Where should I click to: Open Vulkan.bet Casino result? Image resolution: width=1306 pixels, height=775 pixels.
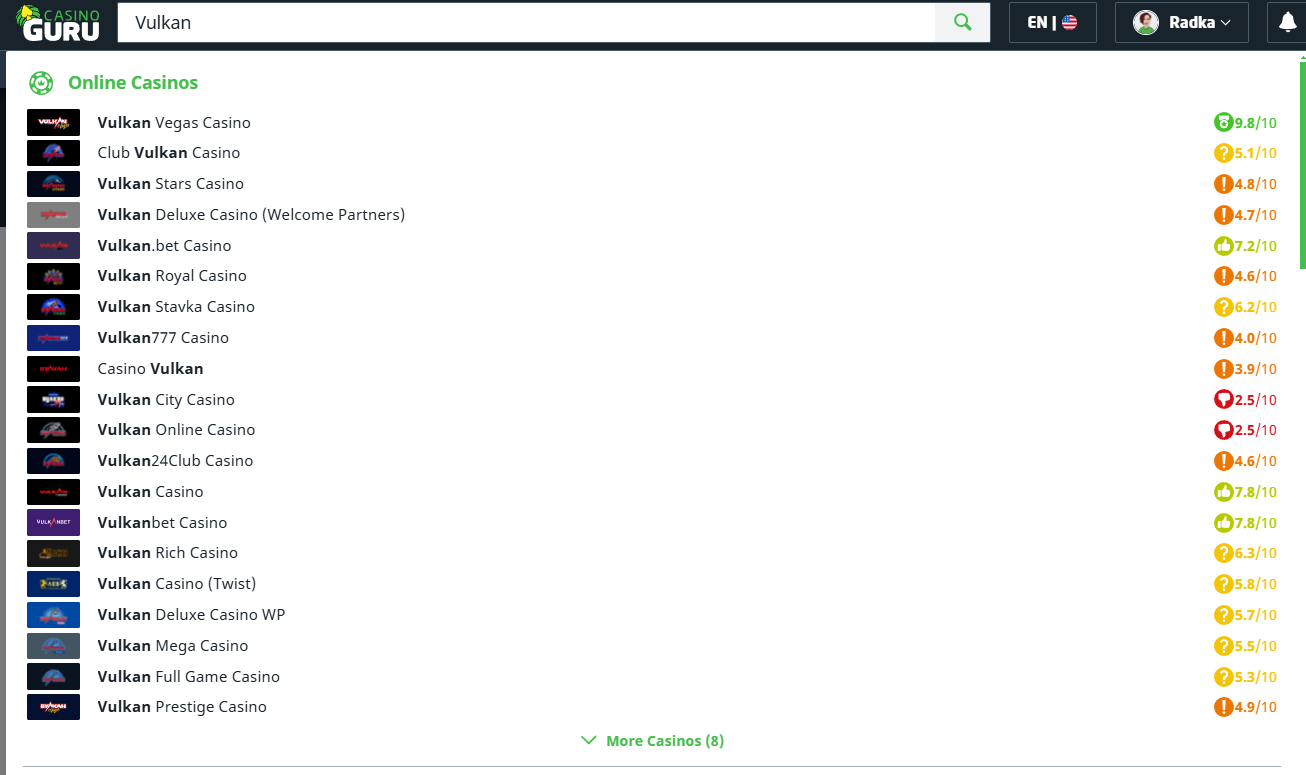pos(164,246)
